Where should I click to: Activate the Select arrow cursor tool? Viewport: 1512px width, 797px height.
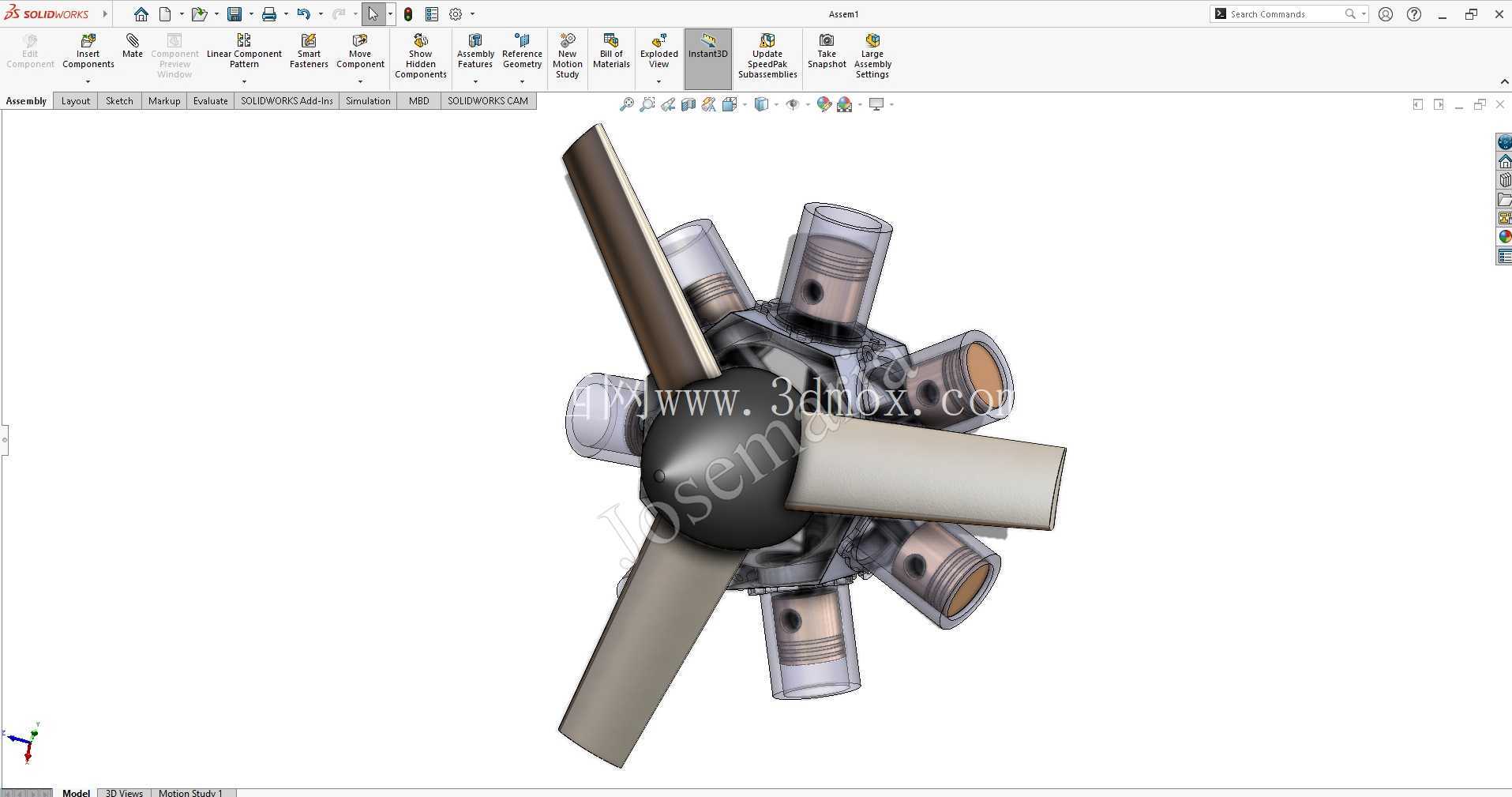[x=373, y=14]
